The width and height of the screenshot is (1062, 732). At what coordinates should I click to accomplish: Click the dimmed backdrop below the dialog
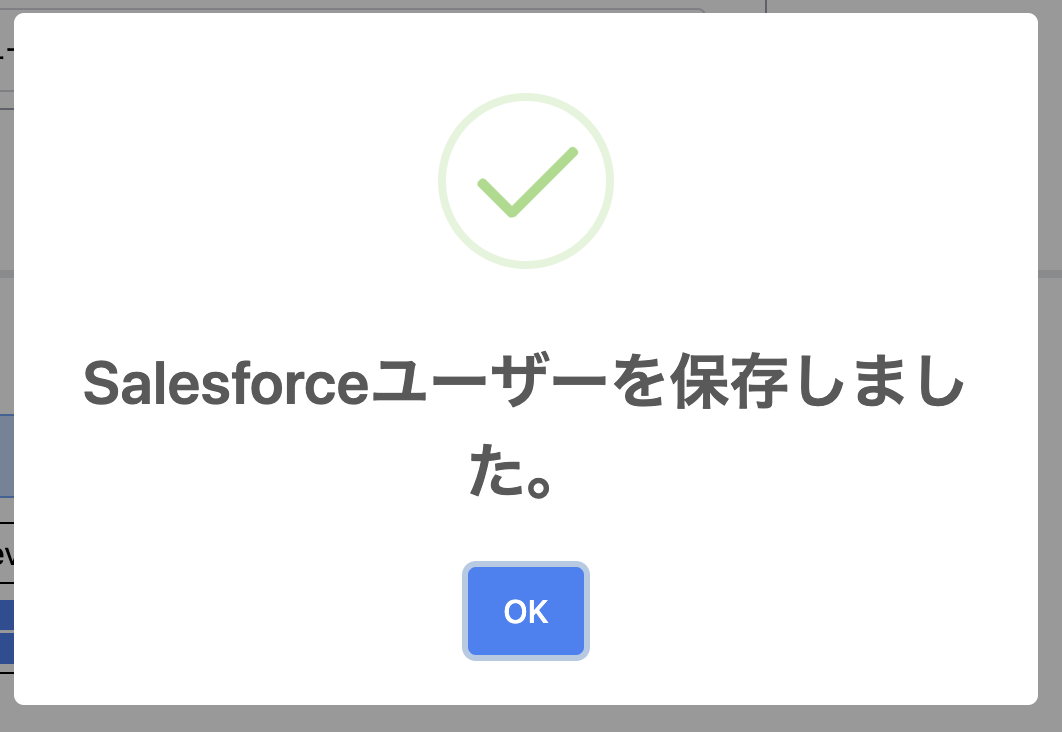530,719
